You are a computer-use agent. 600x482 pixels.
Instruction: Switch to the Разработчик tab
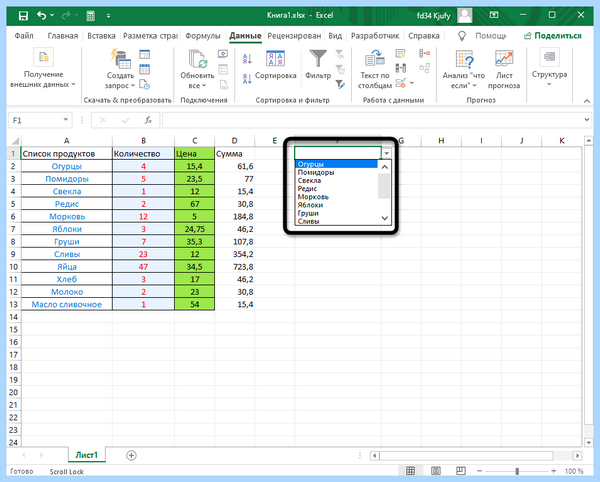pos(375,36)
